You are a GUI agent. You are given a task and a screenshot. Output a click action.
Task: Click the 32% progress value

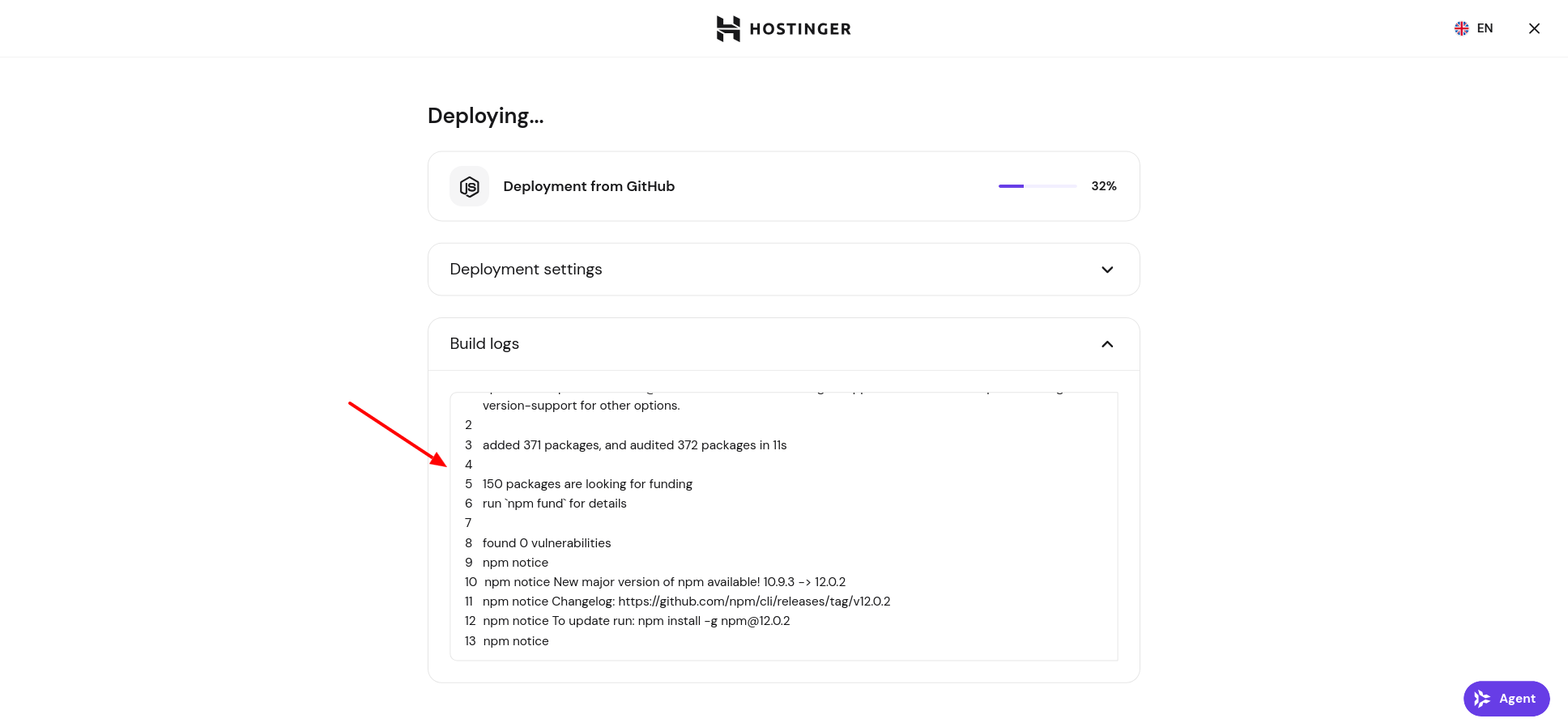pos(1104,186)
